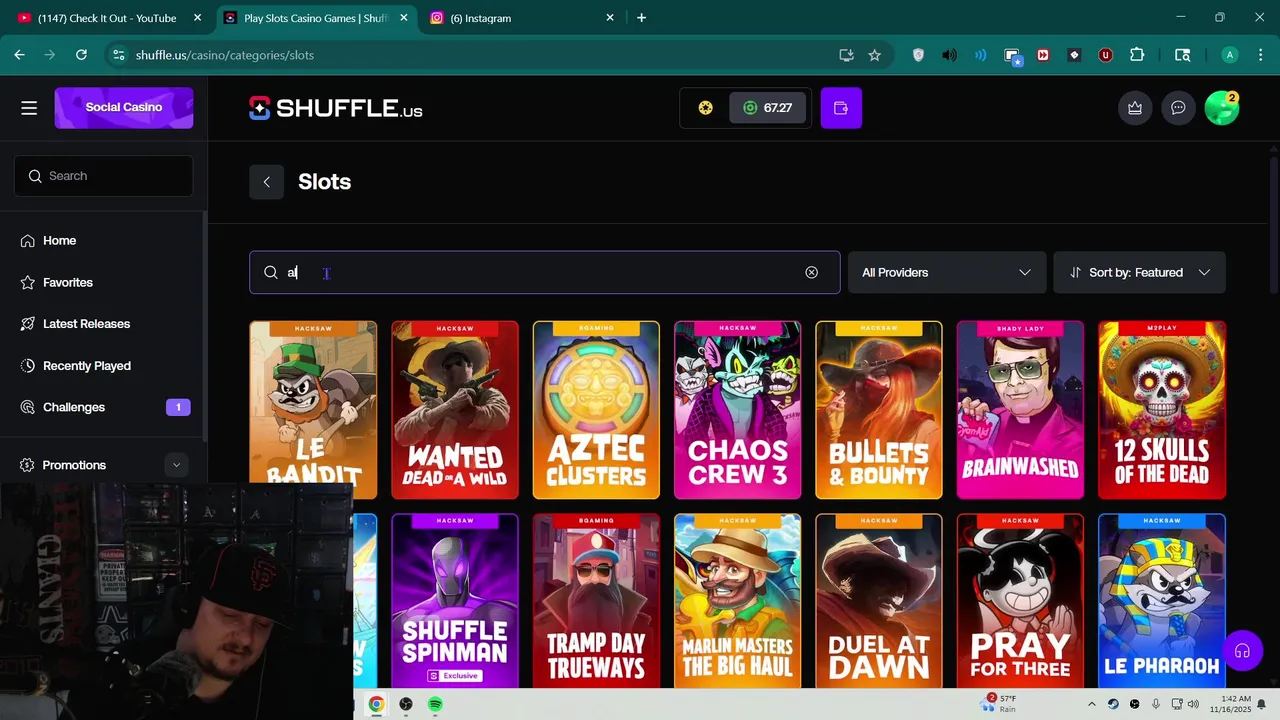The width and height of the screenshot is (1280, 720).
Task: Go back with the Slots arrow
Action: click(267, 182)
